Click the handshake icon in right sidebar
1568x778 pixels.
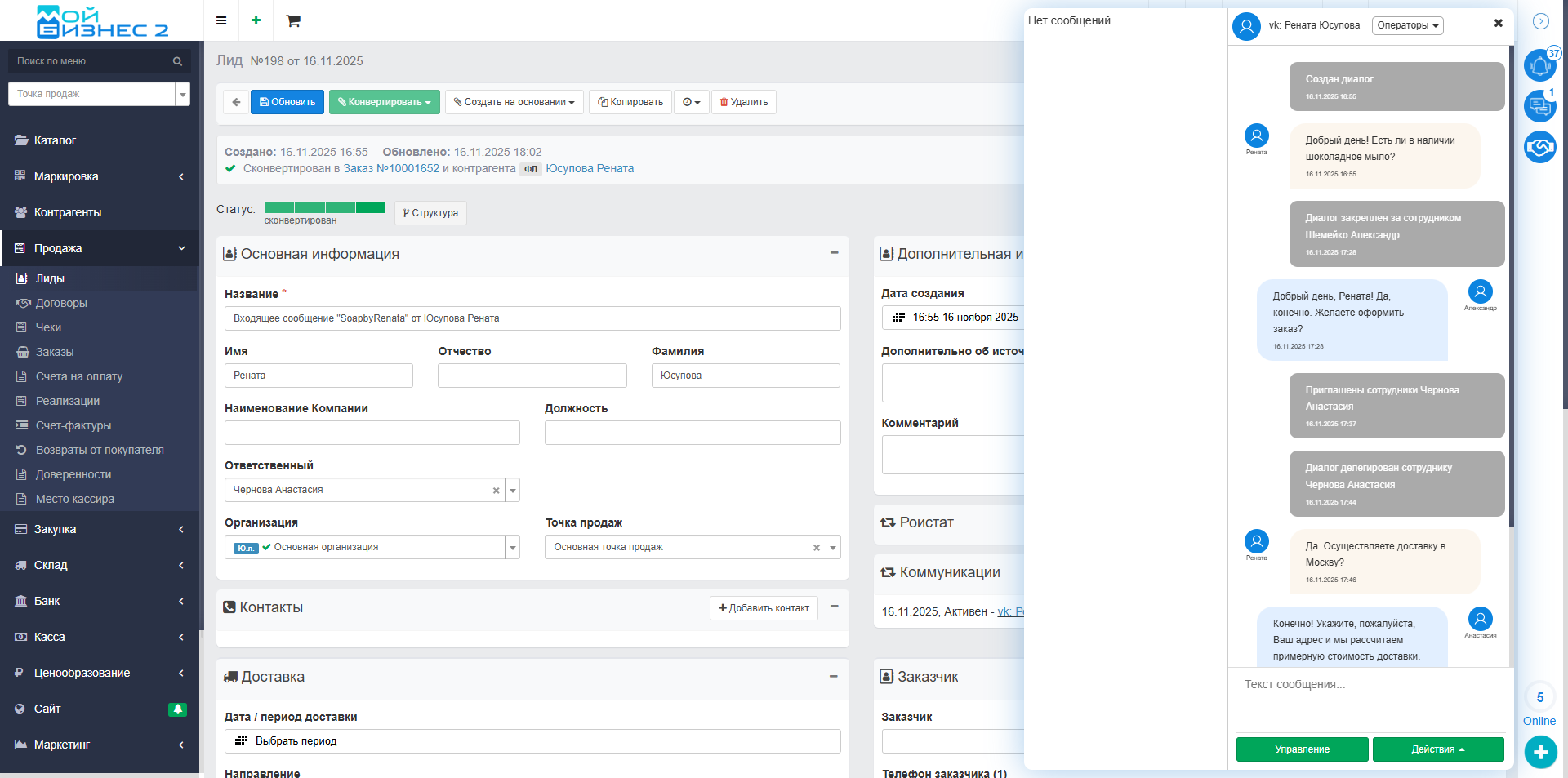click(x=1539, y=147)
